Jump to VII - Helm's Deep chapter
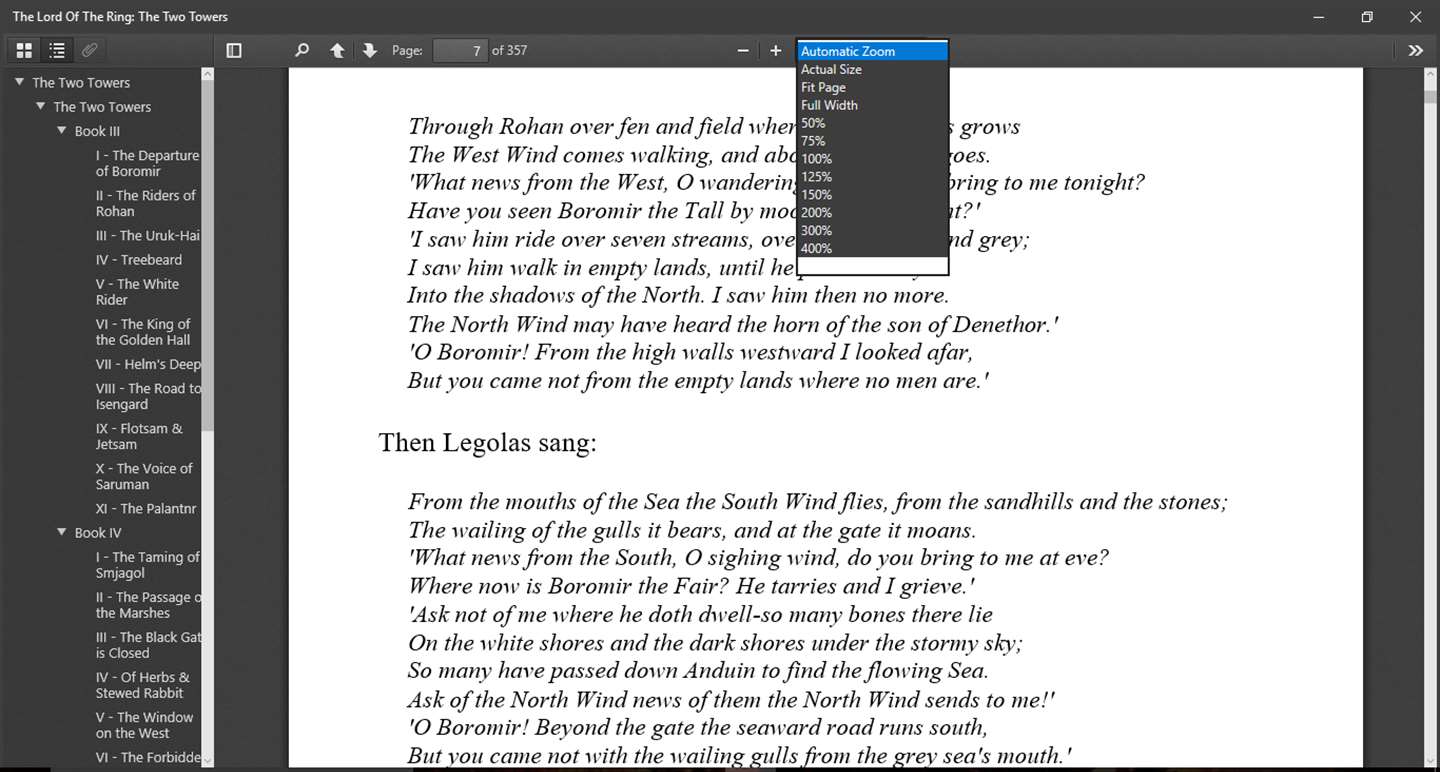Screen dimensions: 1440x772 pyautogui.click(x=148, y=364)
